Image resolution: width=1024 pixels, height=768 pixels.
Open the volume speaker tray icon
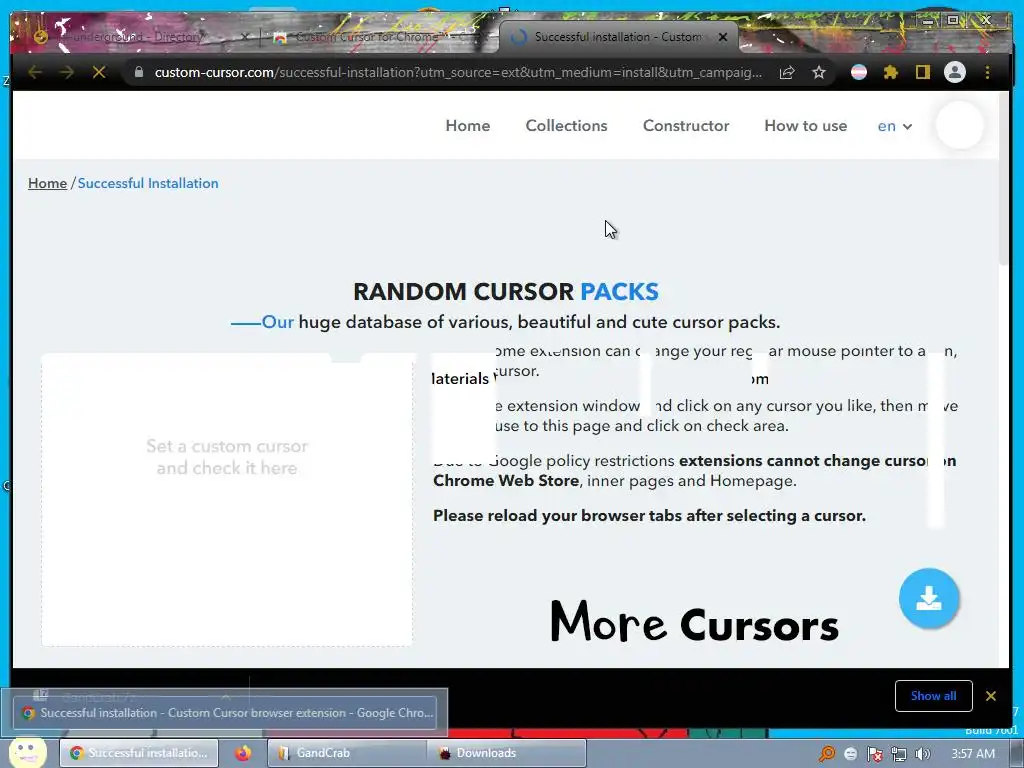click(922, 754)
